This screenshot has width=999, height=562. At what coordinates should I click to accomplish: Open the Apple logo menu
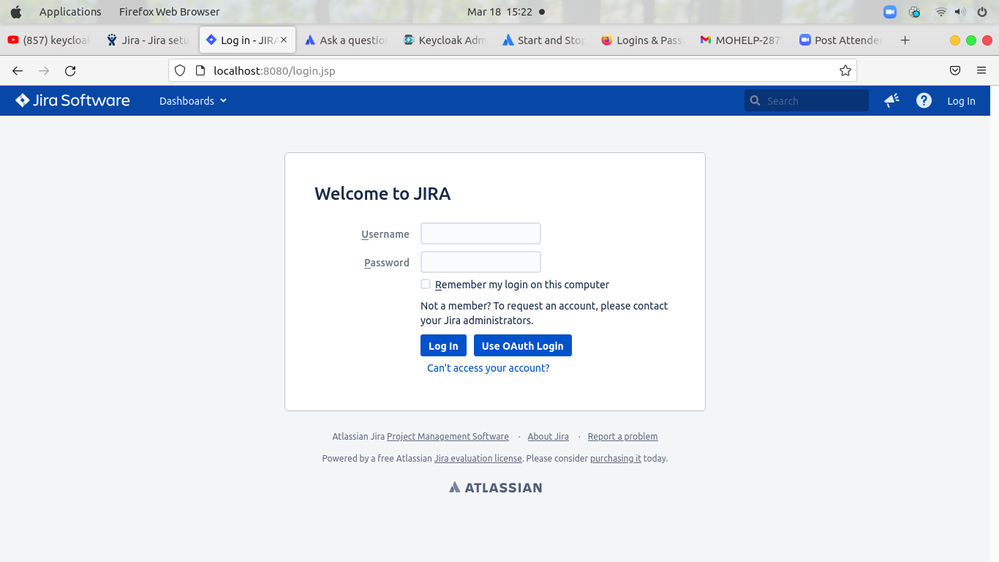point(16,11)
